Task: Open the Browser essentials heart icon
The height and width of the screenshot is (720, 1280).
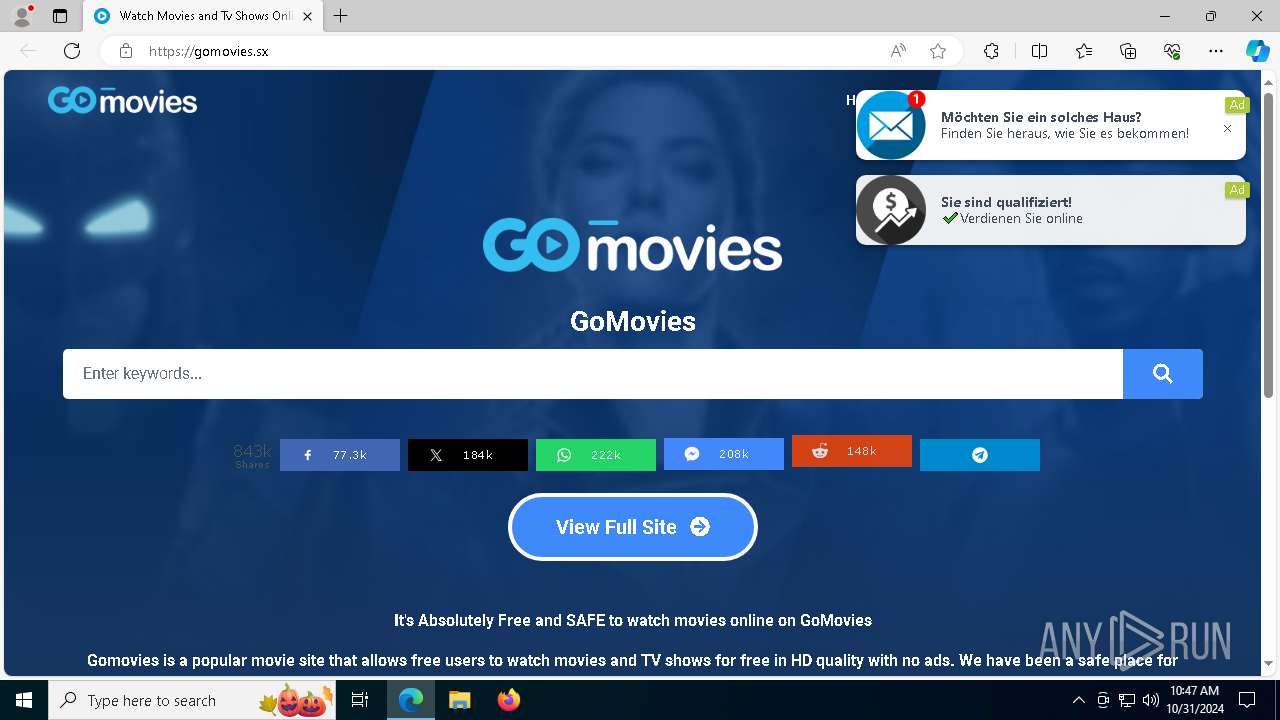Action: (x=1172, y=51)
